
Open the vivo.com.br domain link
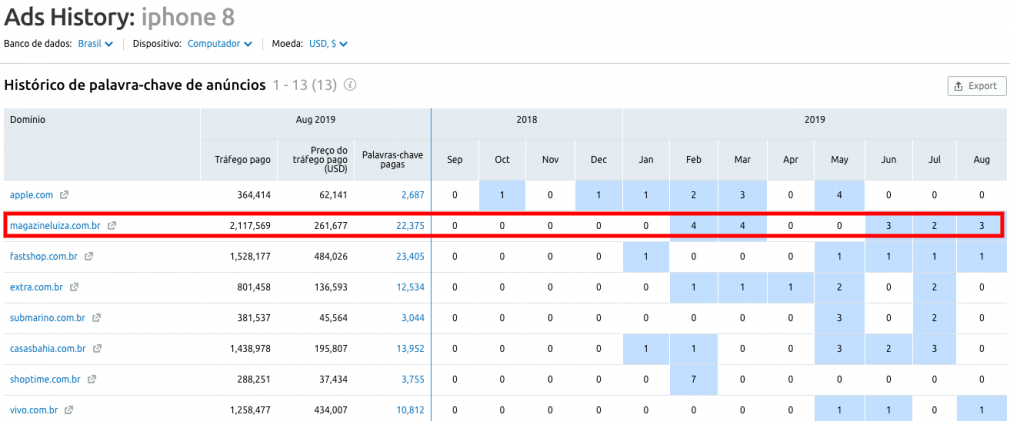pyautogui.click(x=34, y=409)
